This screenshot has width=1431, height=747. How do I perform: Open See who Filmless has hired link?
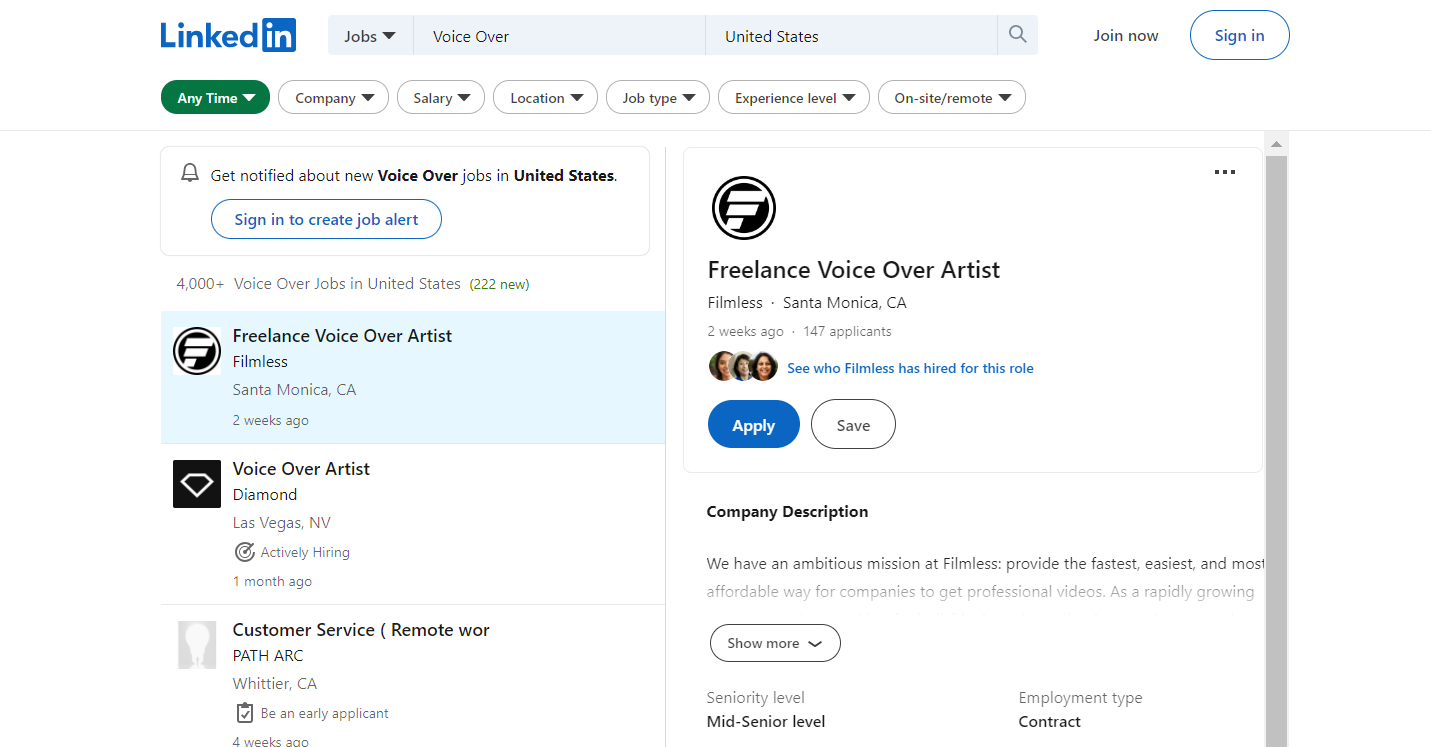(910, 368)
